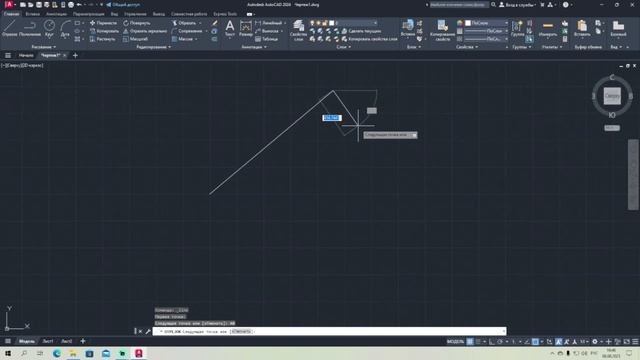The width and height of the screenshot is (640, 360).
Task: Toggle object snap in status bar
Action: click(535, 342)
